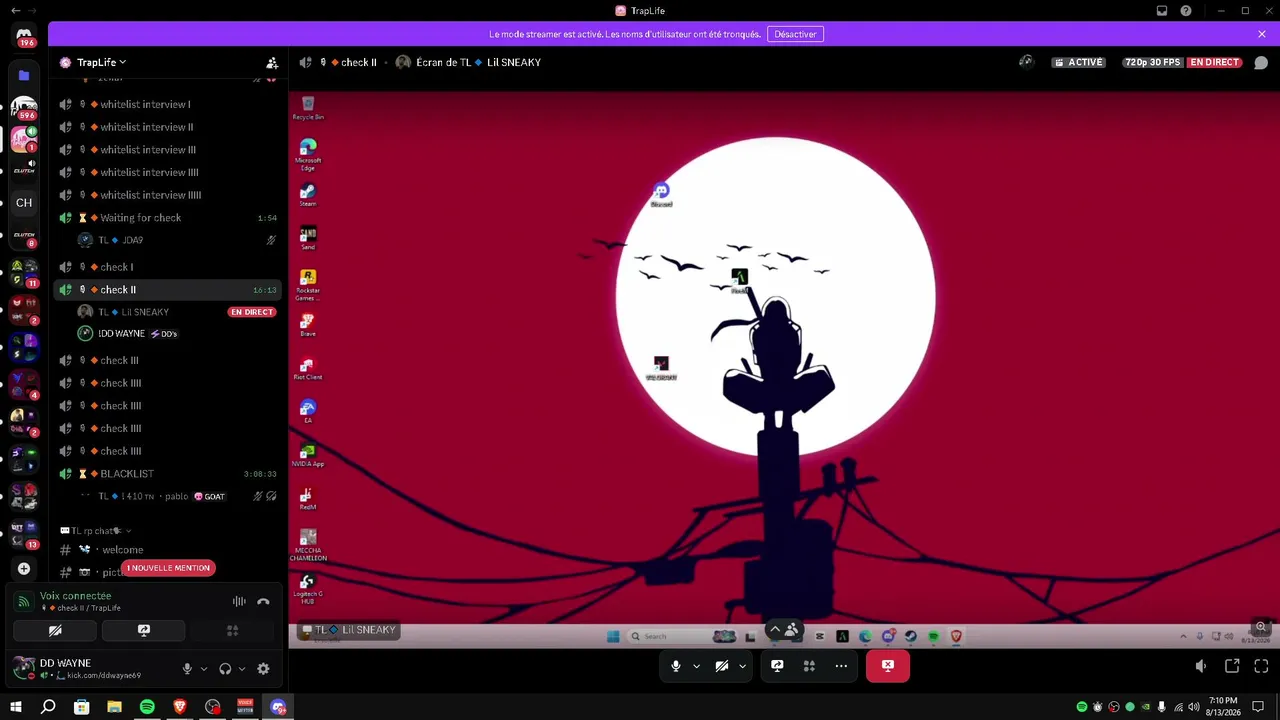Click the Windows Start button

(x=15, y=707)
